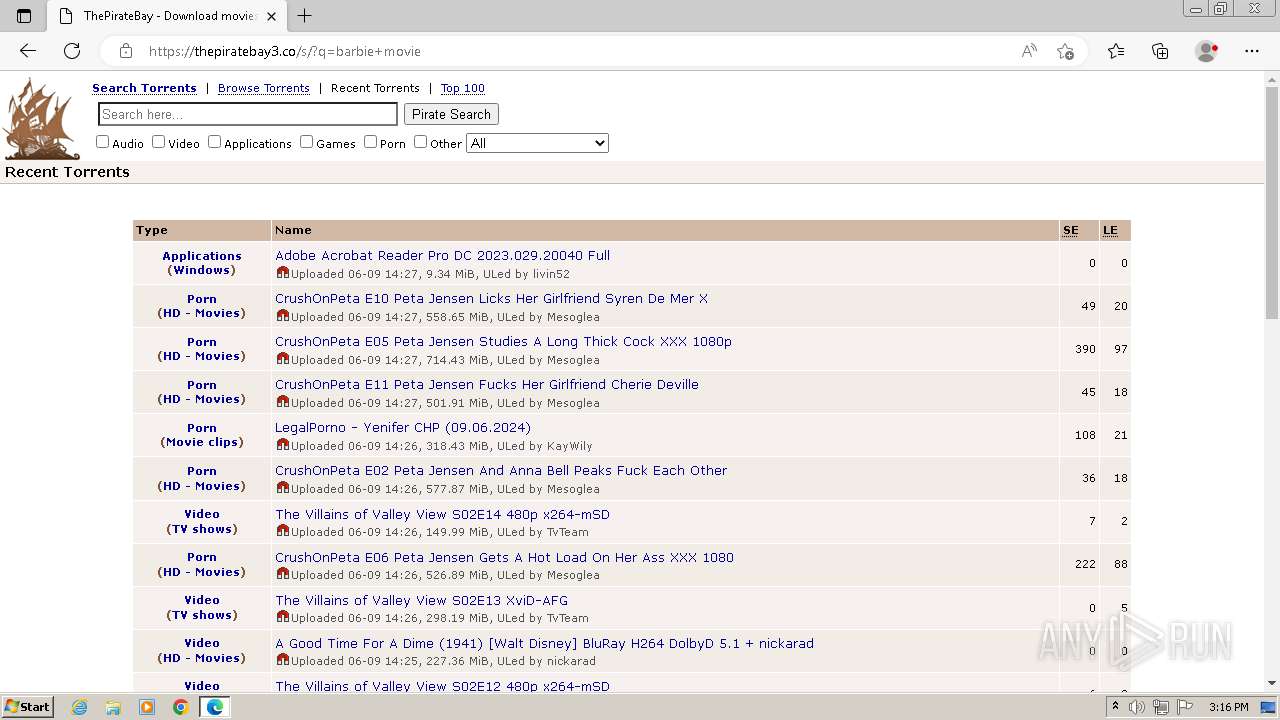Check the Other filter checkbox
The image size is (1280, 720).
(420, 142)
